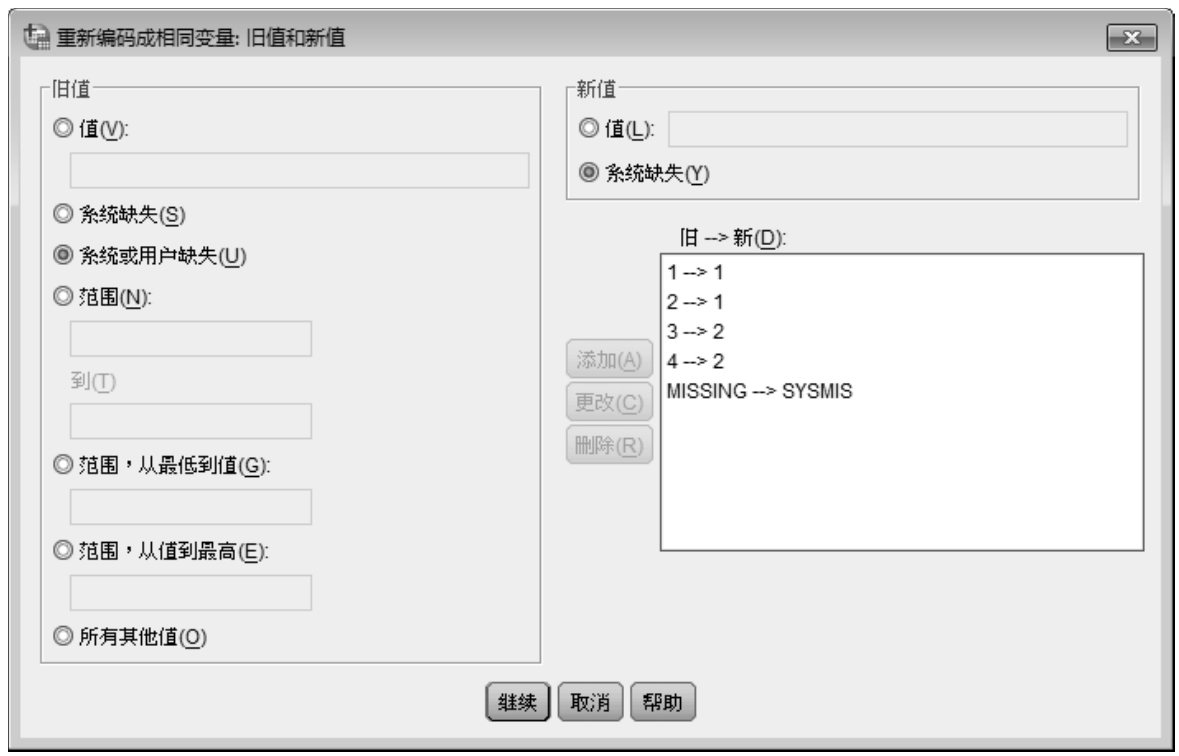Click the lowest-through-value input field
1179x756 pixels.
(x=191, y=507)
